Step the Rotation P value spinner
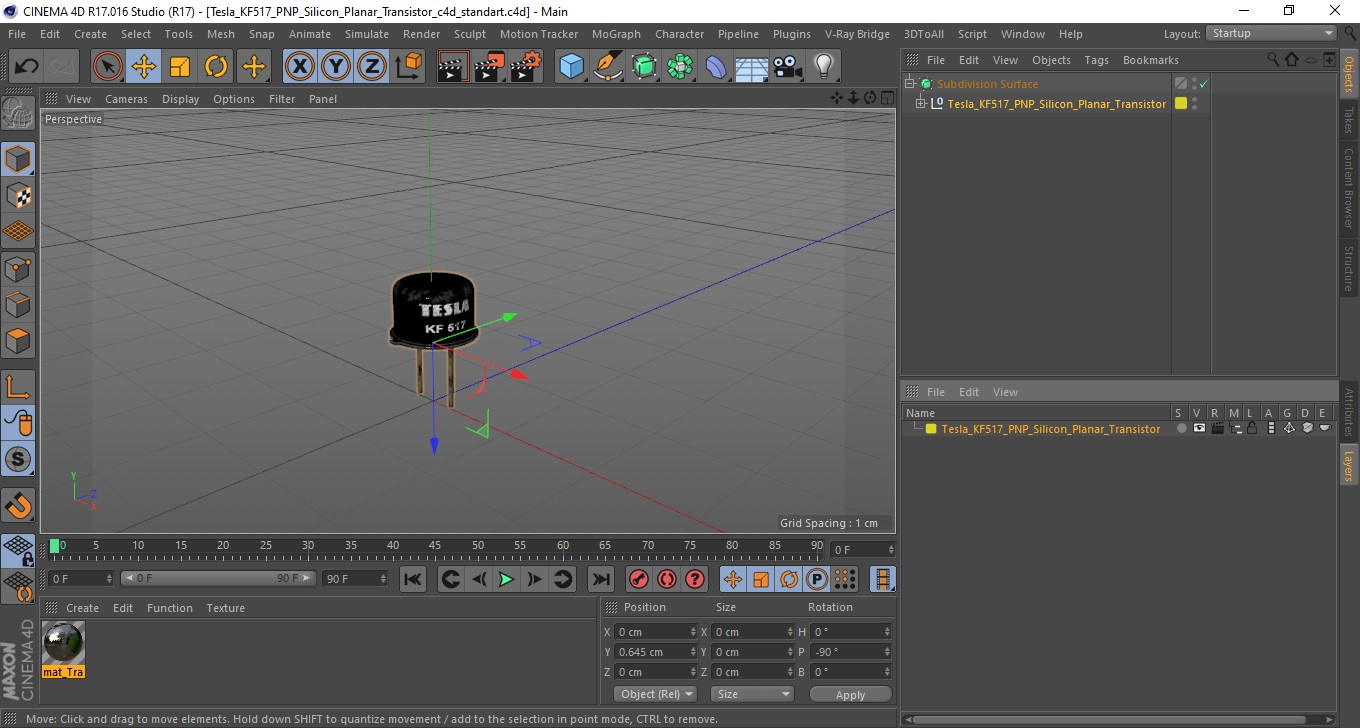The image size is (1360, 728). point(887,652)
